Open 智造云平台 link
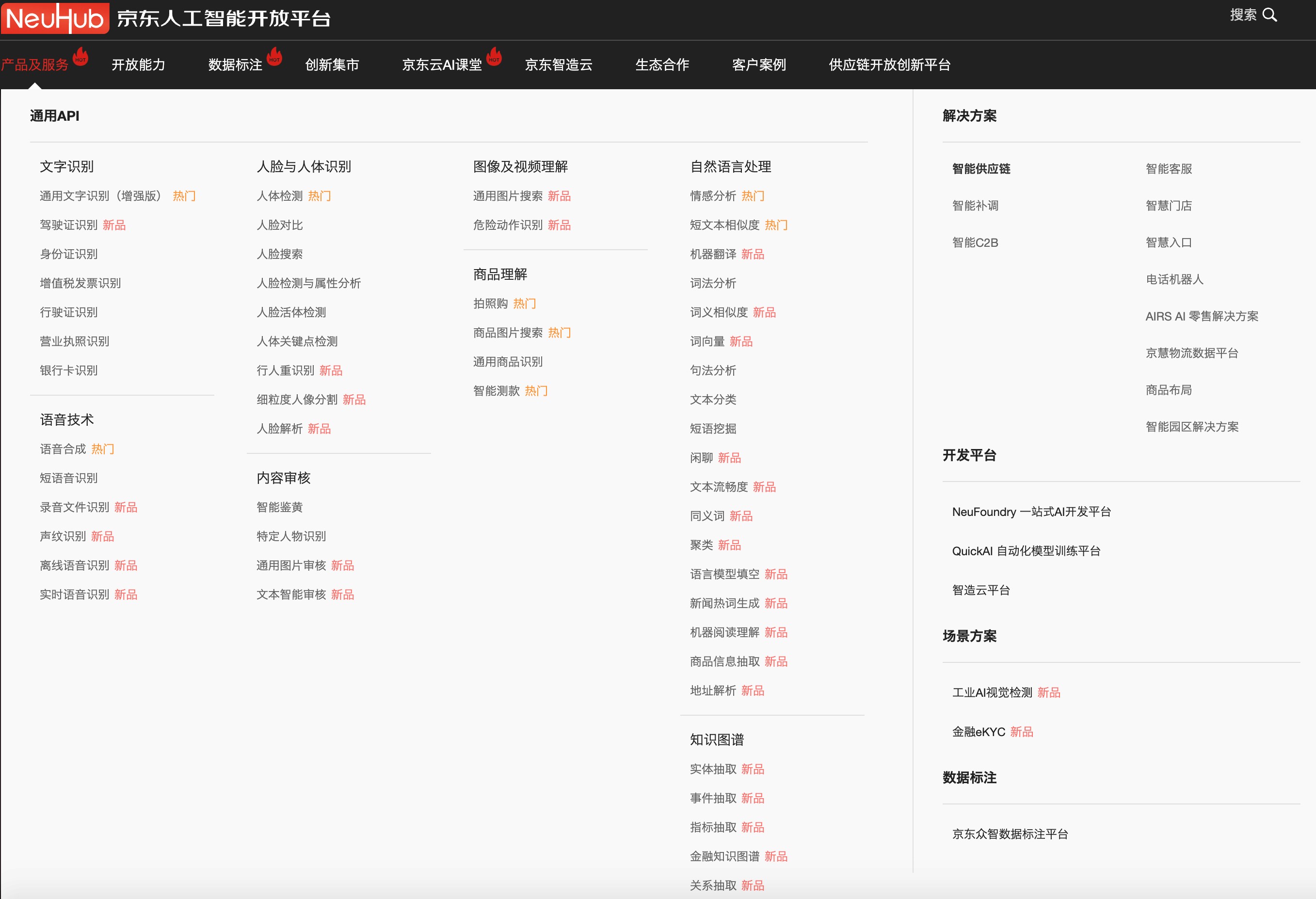The width and height of the screenshot is (1316, 899). click(981, 590)
